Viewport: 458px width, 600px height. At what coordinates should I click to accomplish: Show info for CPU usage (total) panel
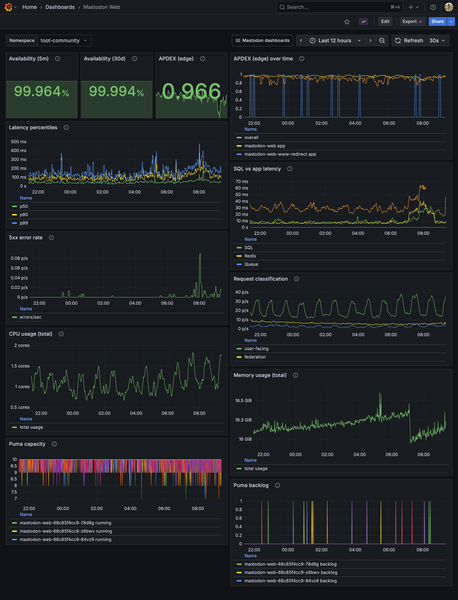coord(61,334)
